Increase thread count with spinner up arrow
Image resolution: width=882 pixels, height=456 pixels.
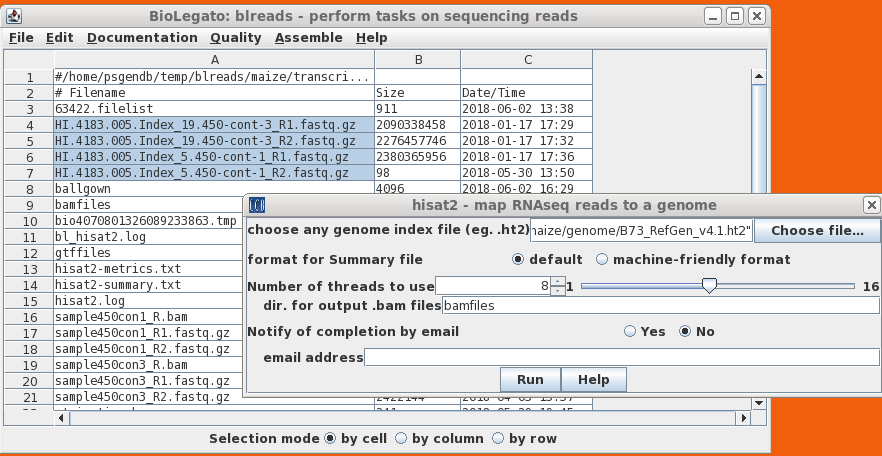pos(558,281)
